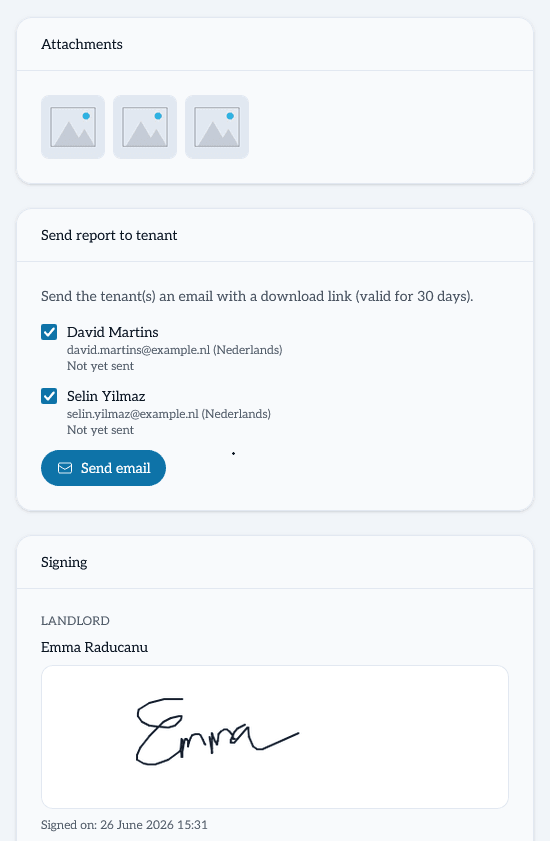Image resolution: width=550 pixels, height=841 pixels.
Task: Click the Attachments section header
Action: pos(82,45)
